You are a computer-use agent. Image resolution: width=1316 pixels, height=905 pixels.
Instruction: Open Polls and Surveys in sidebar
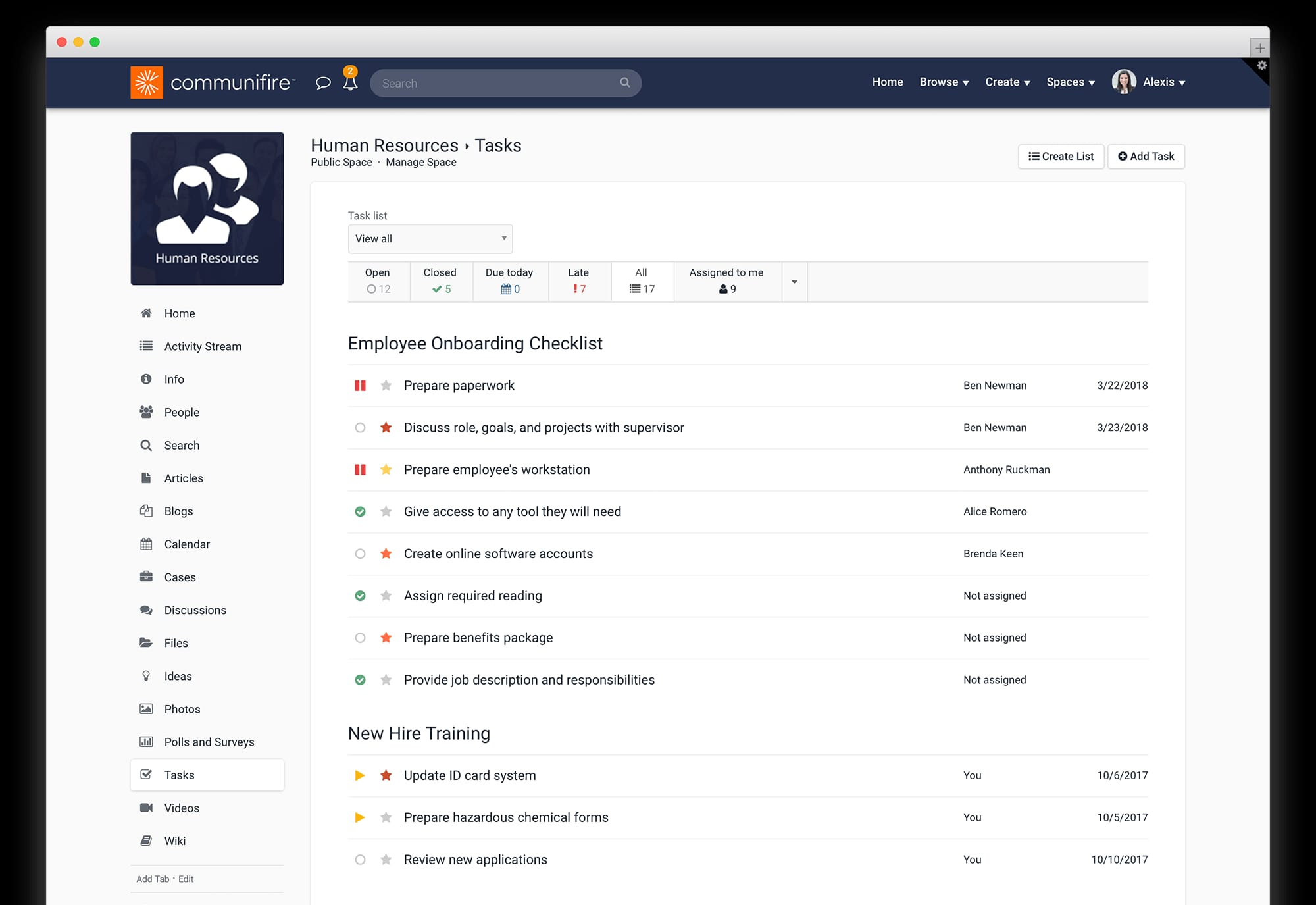click(x=207, y=742)
